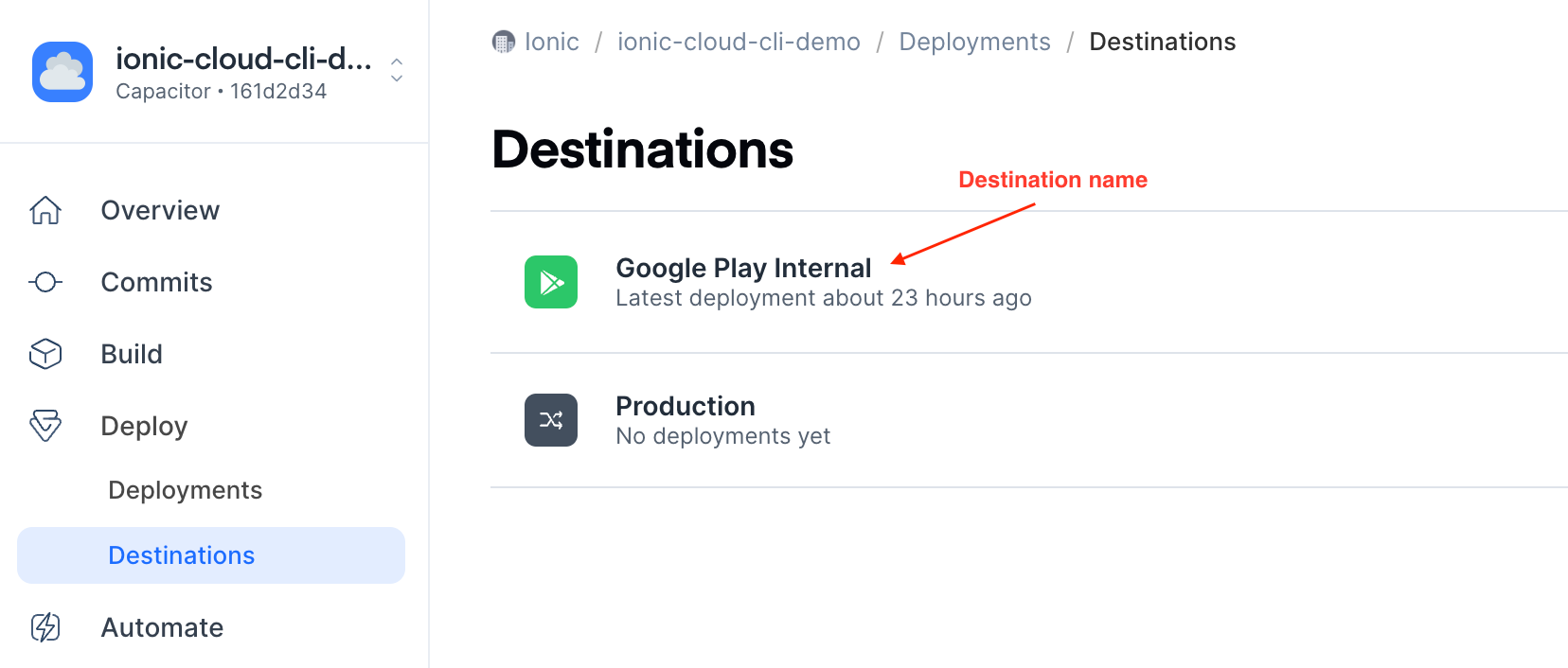The image size is (1568, 668).
Task: Click the Automate lightning icon
Action: point(45,627)
